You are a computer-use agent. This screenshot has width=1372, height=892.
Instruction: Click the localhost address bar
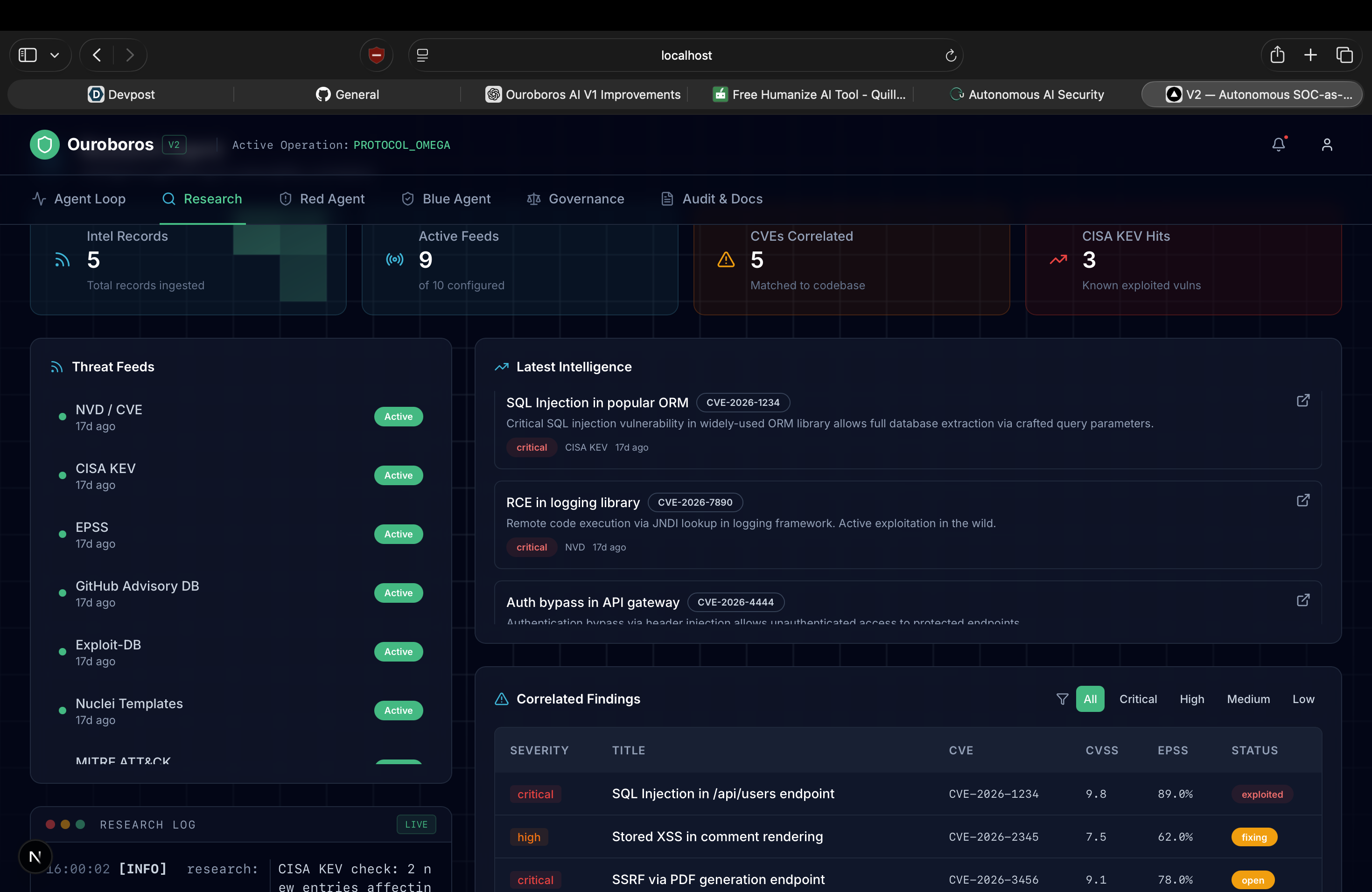[x=686, y=56]
